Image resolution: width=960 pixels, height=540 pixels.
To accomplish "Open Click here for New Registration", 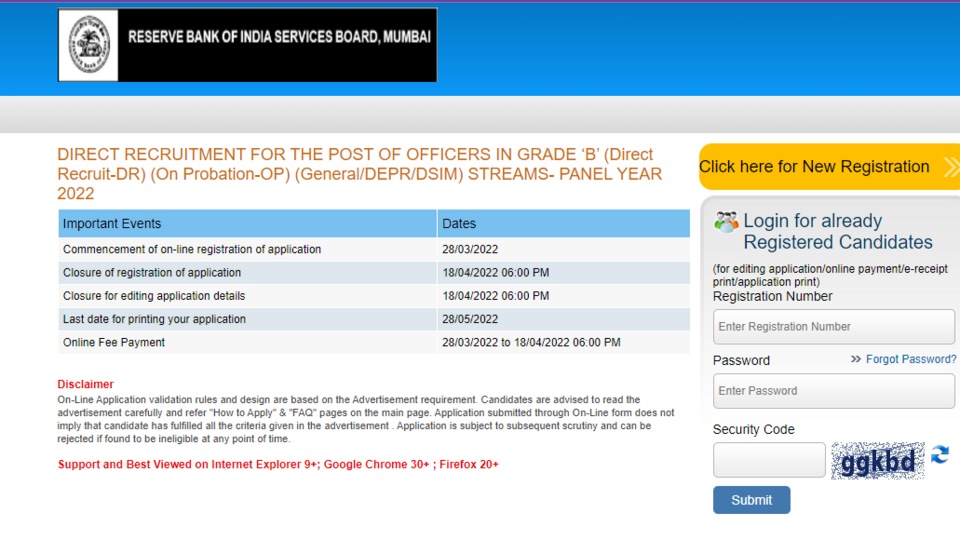I will [x=829, y=167].
